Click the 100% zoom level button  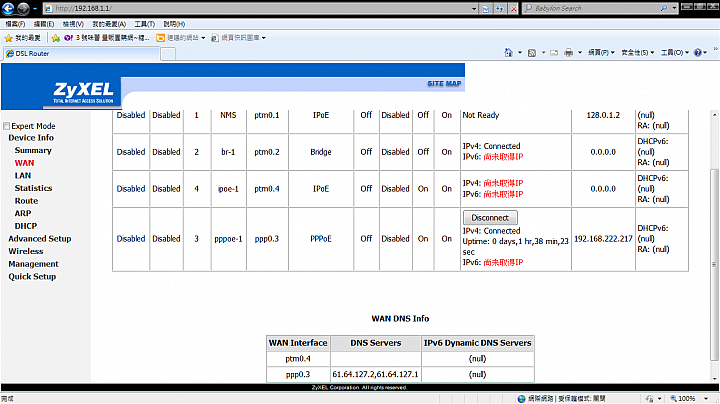tap(683, 399)
